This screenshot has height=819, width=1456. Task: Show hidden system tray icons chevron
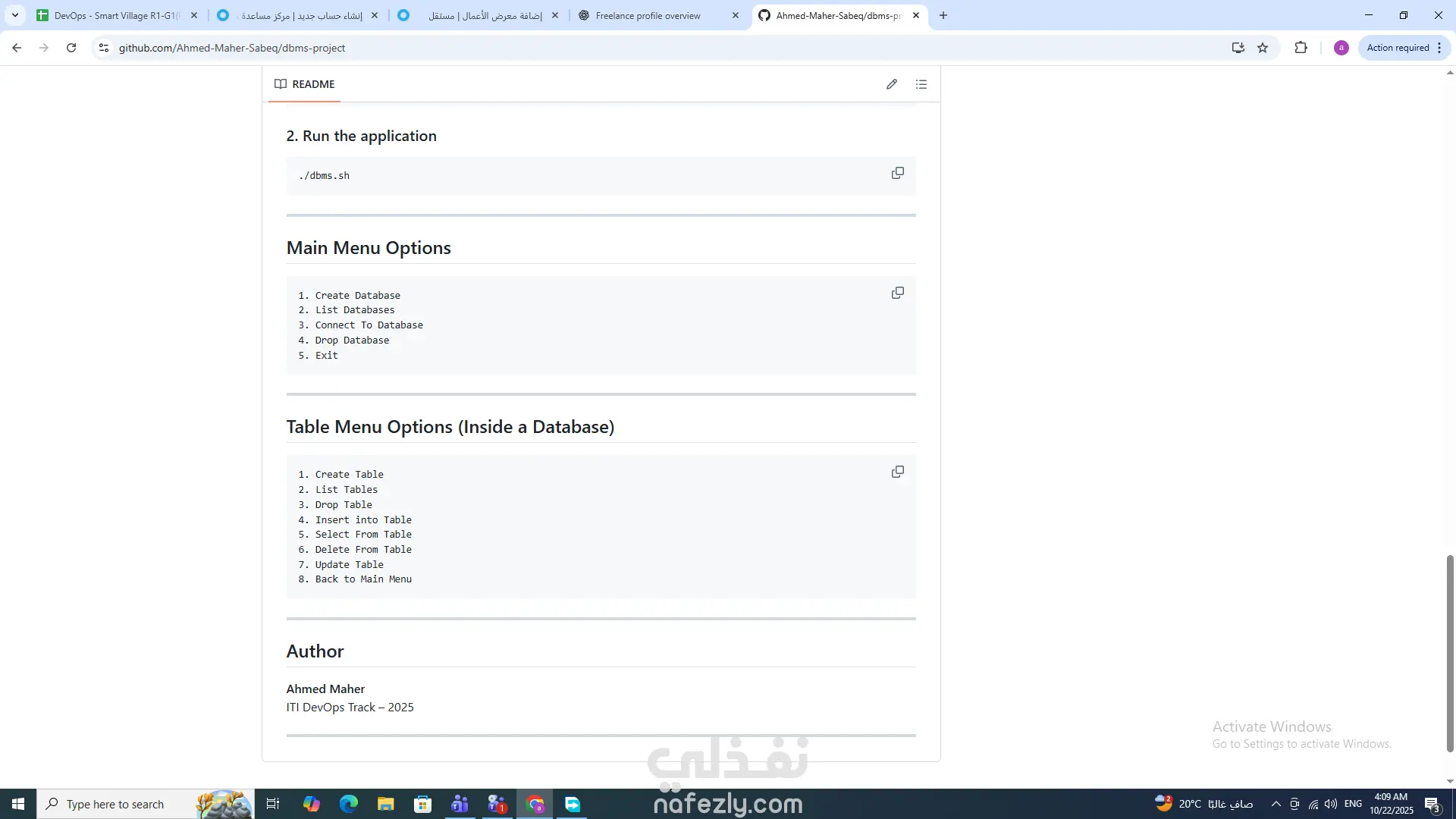click(1276, 804)
